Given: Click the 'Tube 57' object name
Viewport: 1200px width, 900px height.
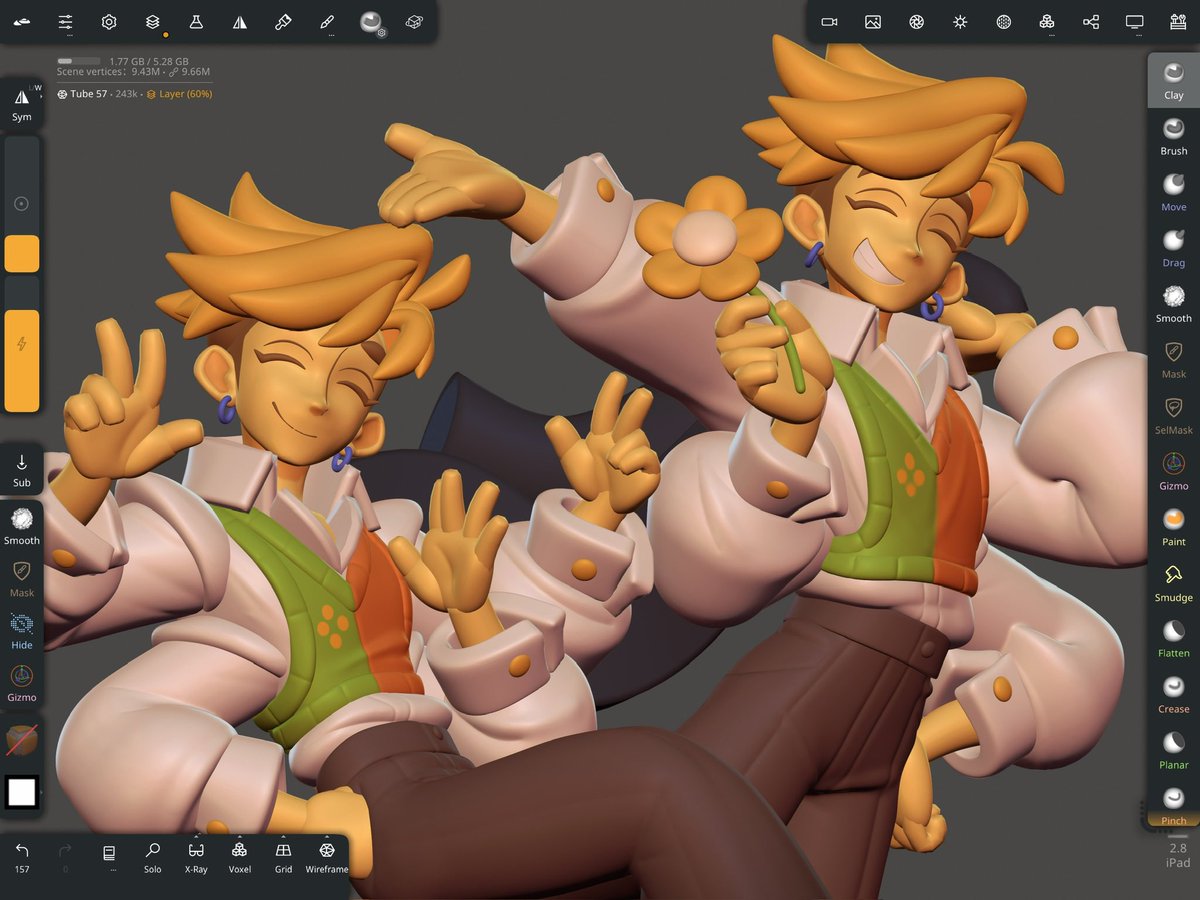Looking at the screenshot, I should pos(88,94).
